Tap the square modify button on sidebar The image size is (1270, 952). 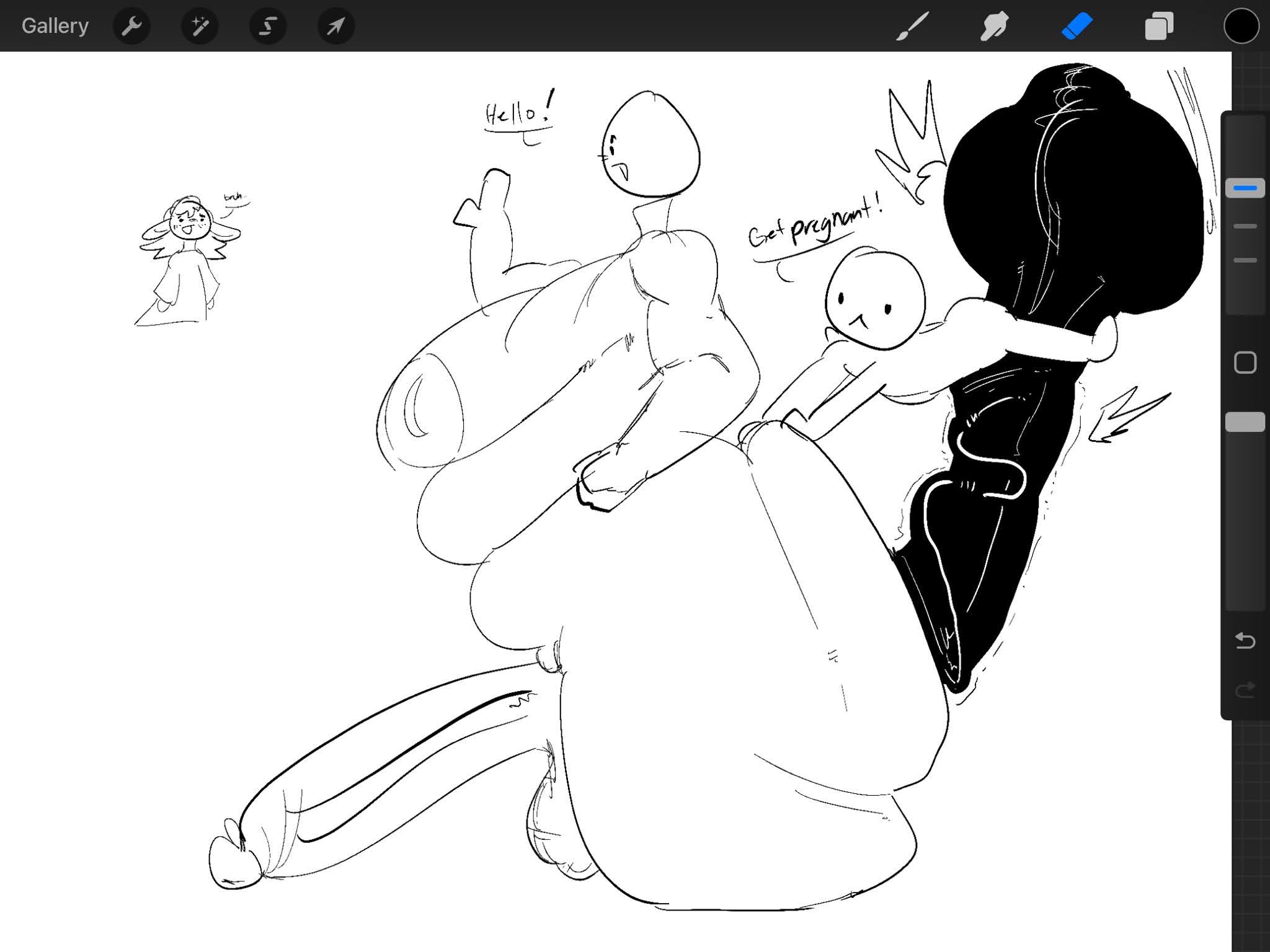pos(1245,363)
